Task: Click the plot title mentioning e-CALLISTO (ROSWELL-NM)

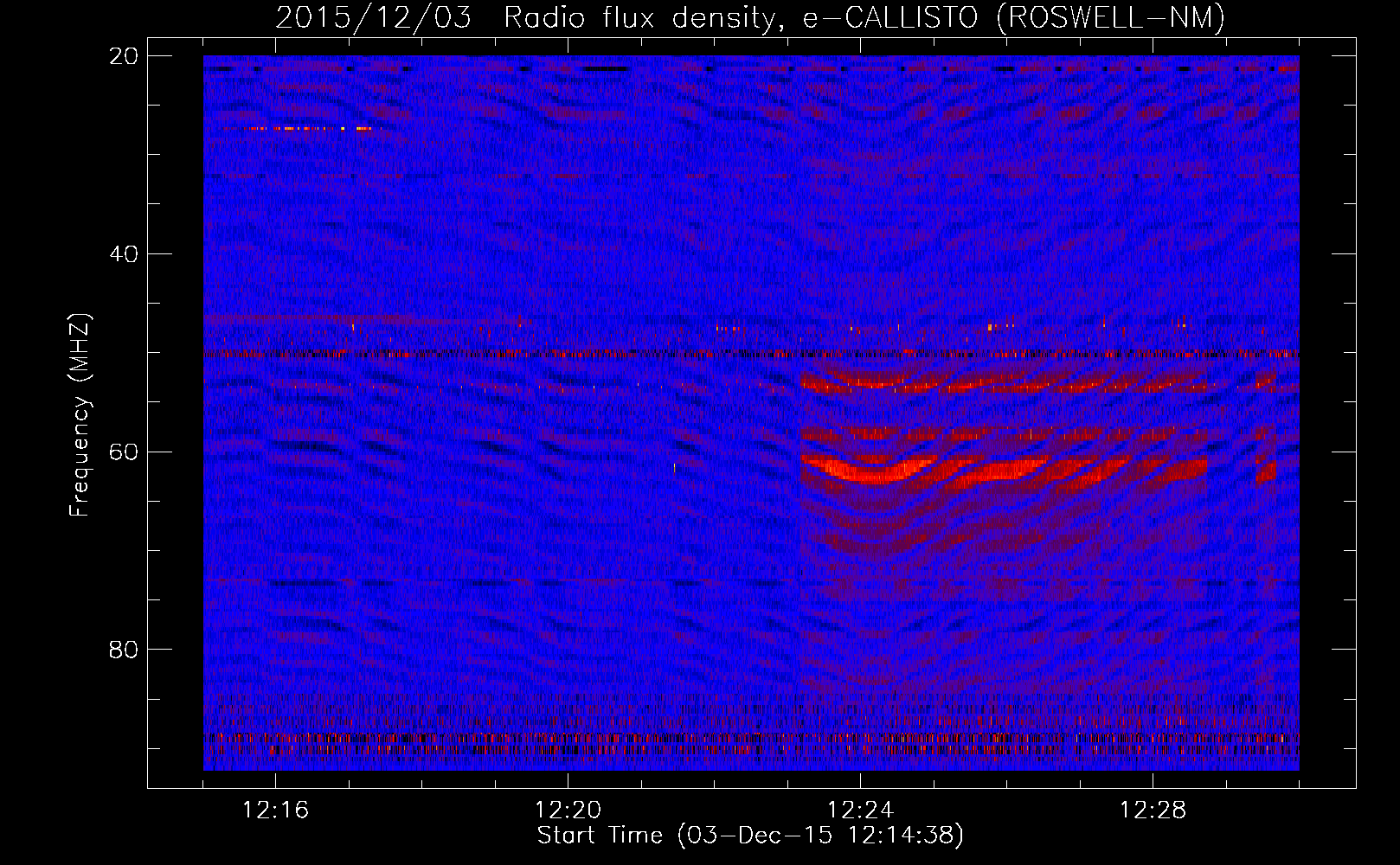Action: coord(750,17)
